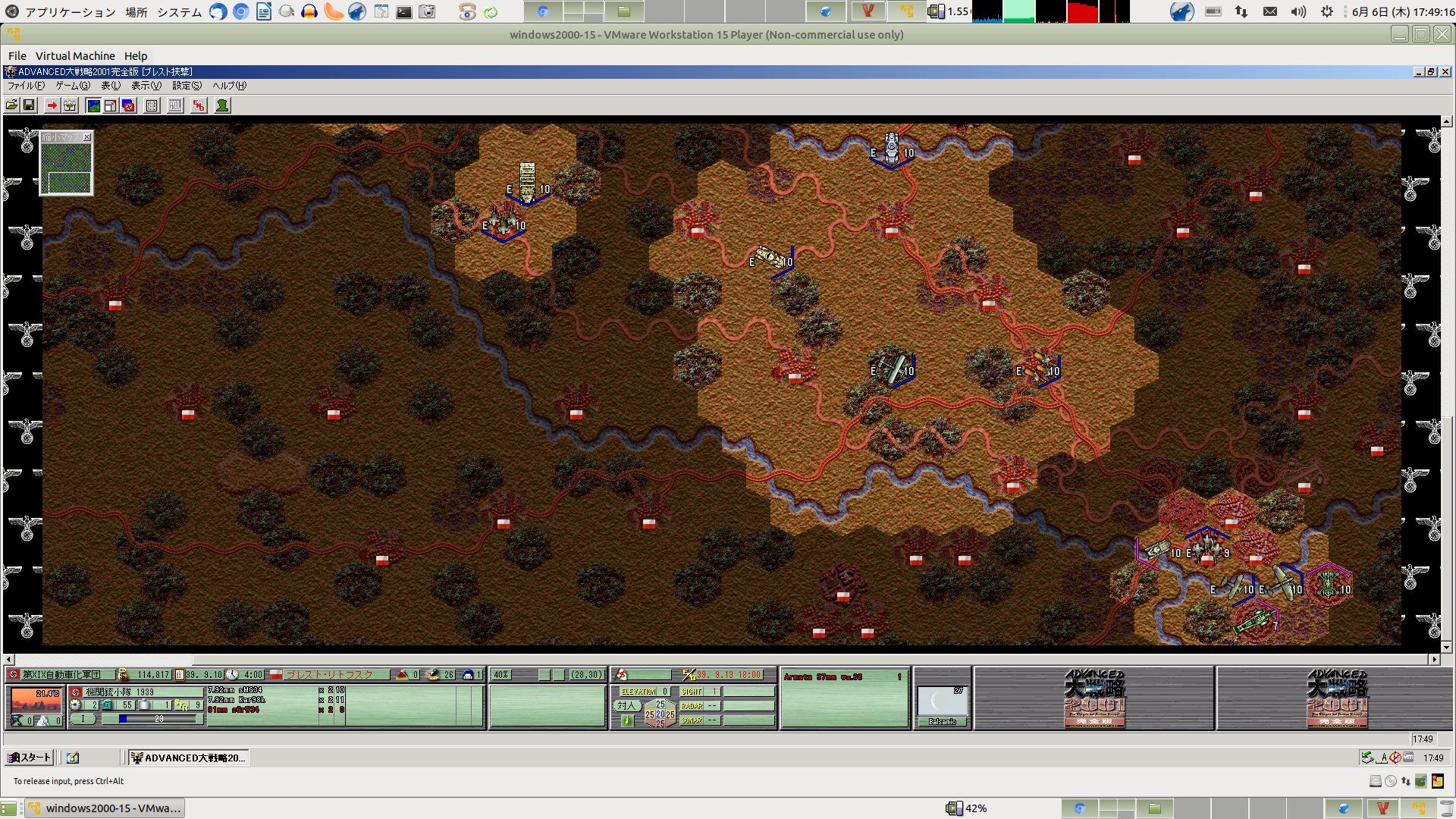
Task: Click the screenshot camera launcher icon
Action: [428, 11]
